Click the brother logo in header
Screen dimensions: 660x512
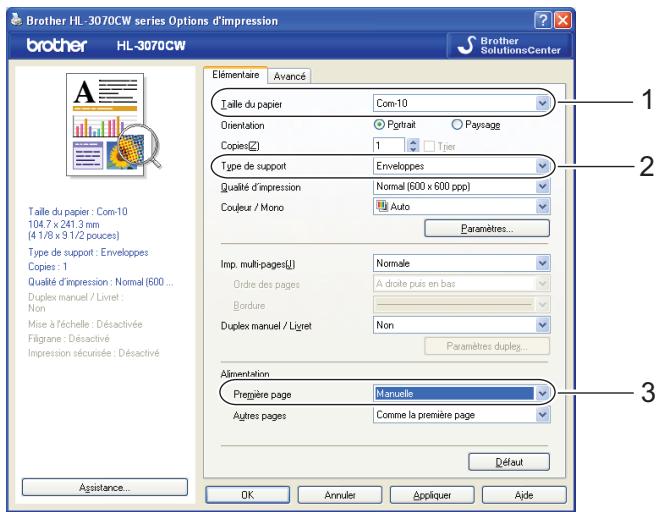57,45
